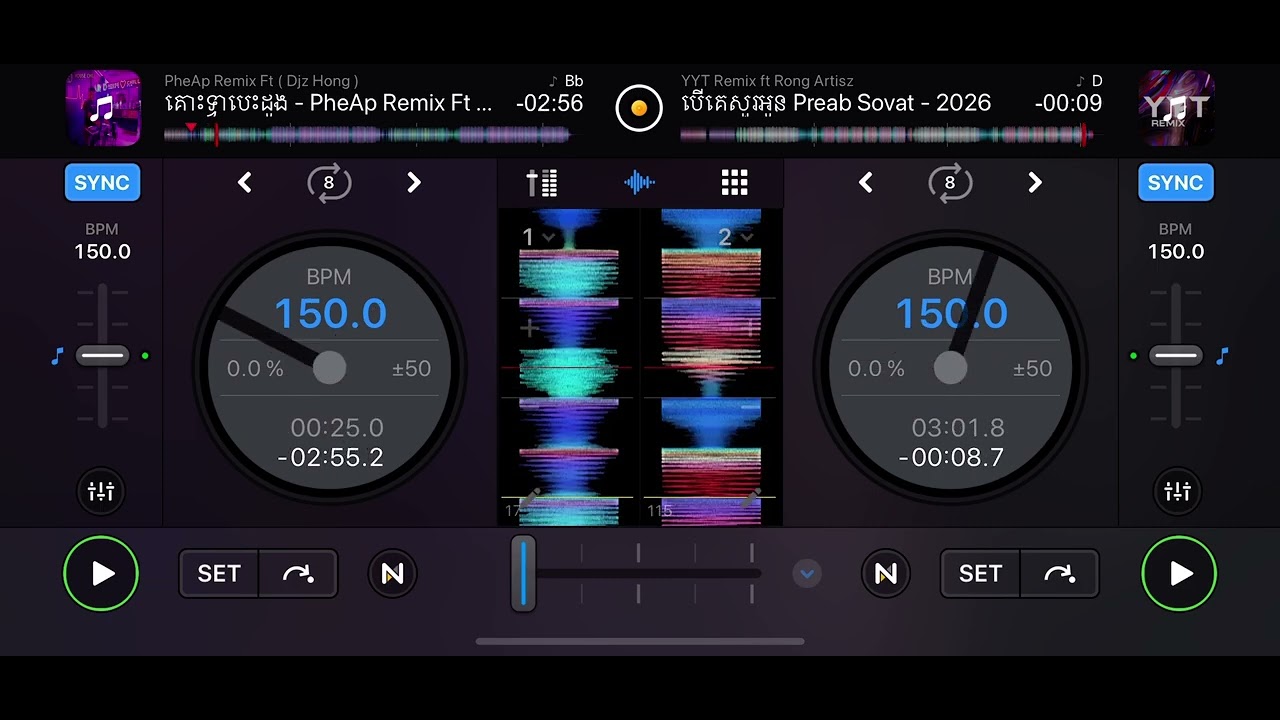Click the edit pencil on deck 1 waveform
This screenshot has height=720, width=1280.
click(x=530, y=496)
